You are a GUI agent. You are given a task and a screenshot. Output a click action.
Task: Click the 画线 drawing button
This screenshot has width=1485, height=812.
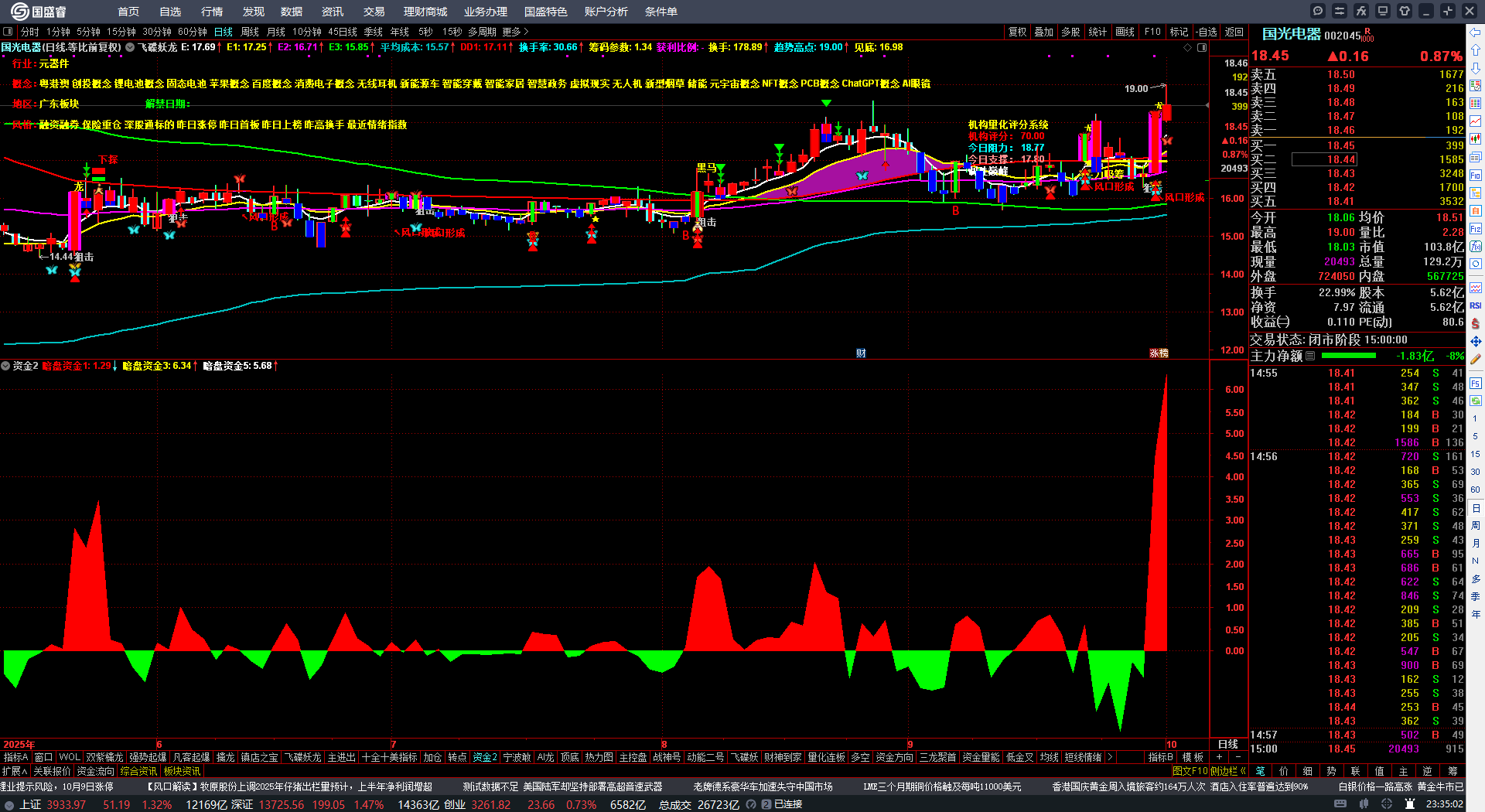click(x=1125, y=32)
